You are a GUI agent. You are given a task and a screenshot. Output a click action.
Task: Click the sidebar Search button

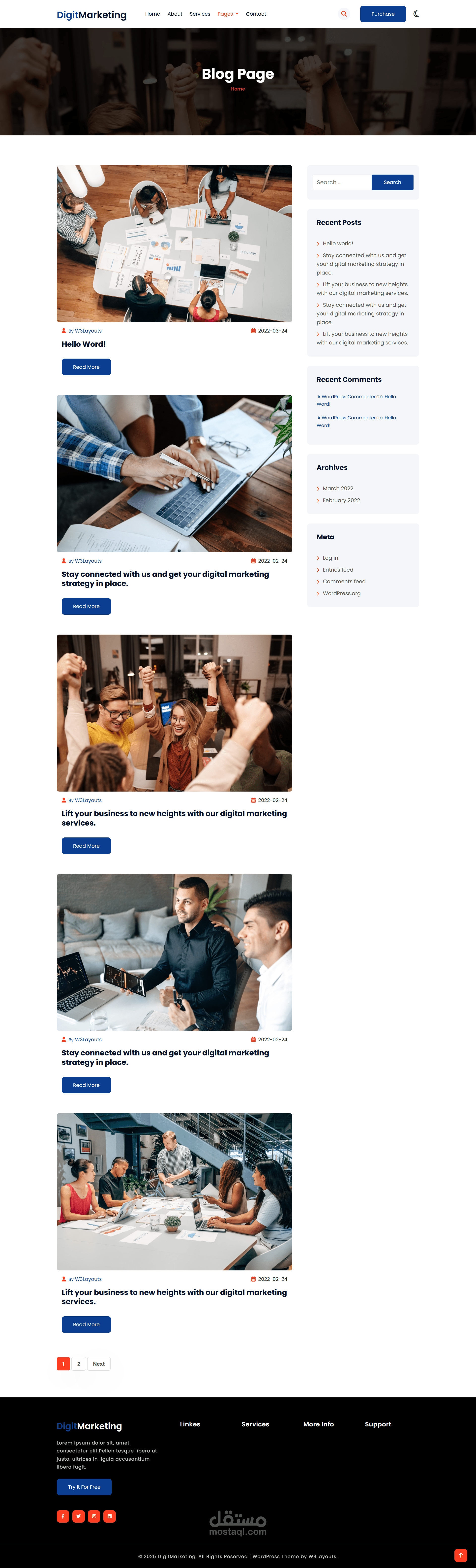click(x=393, y=182)
